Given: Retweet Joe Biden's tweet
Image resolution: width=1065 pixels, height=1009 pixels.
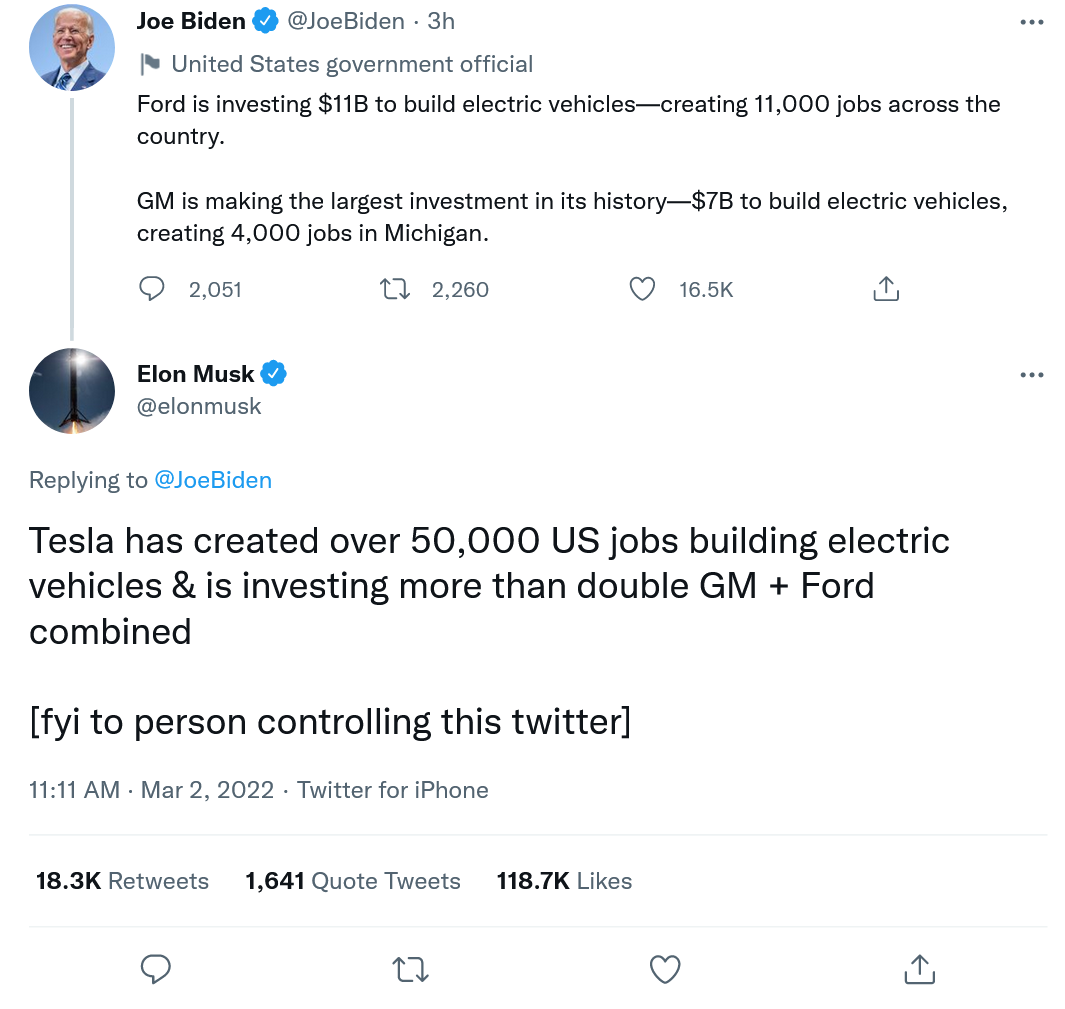Looking at the screenshot, I should [396, 289].
